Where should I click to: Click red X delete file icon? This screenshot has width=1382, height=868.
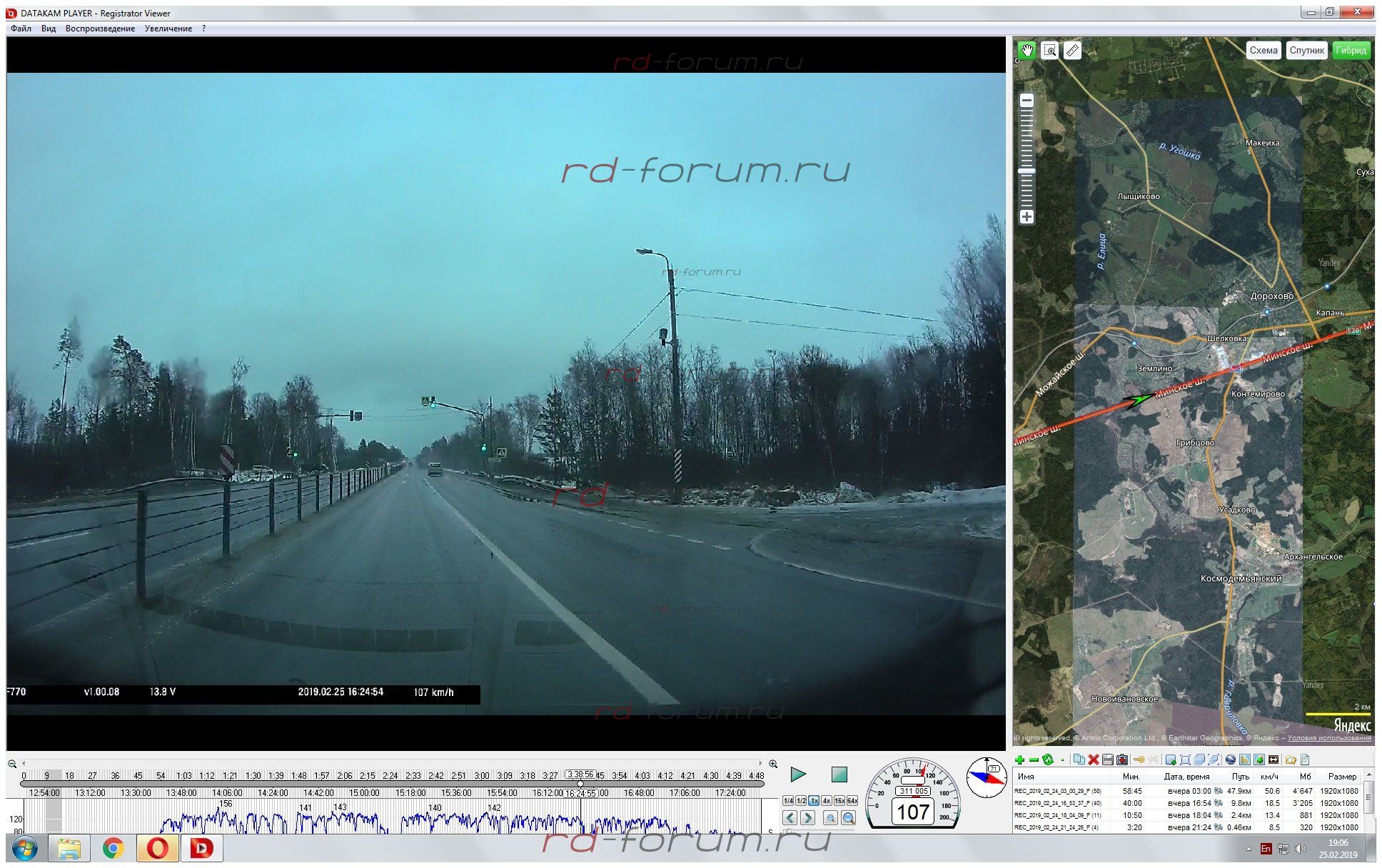click(x=1093, y=759)
